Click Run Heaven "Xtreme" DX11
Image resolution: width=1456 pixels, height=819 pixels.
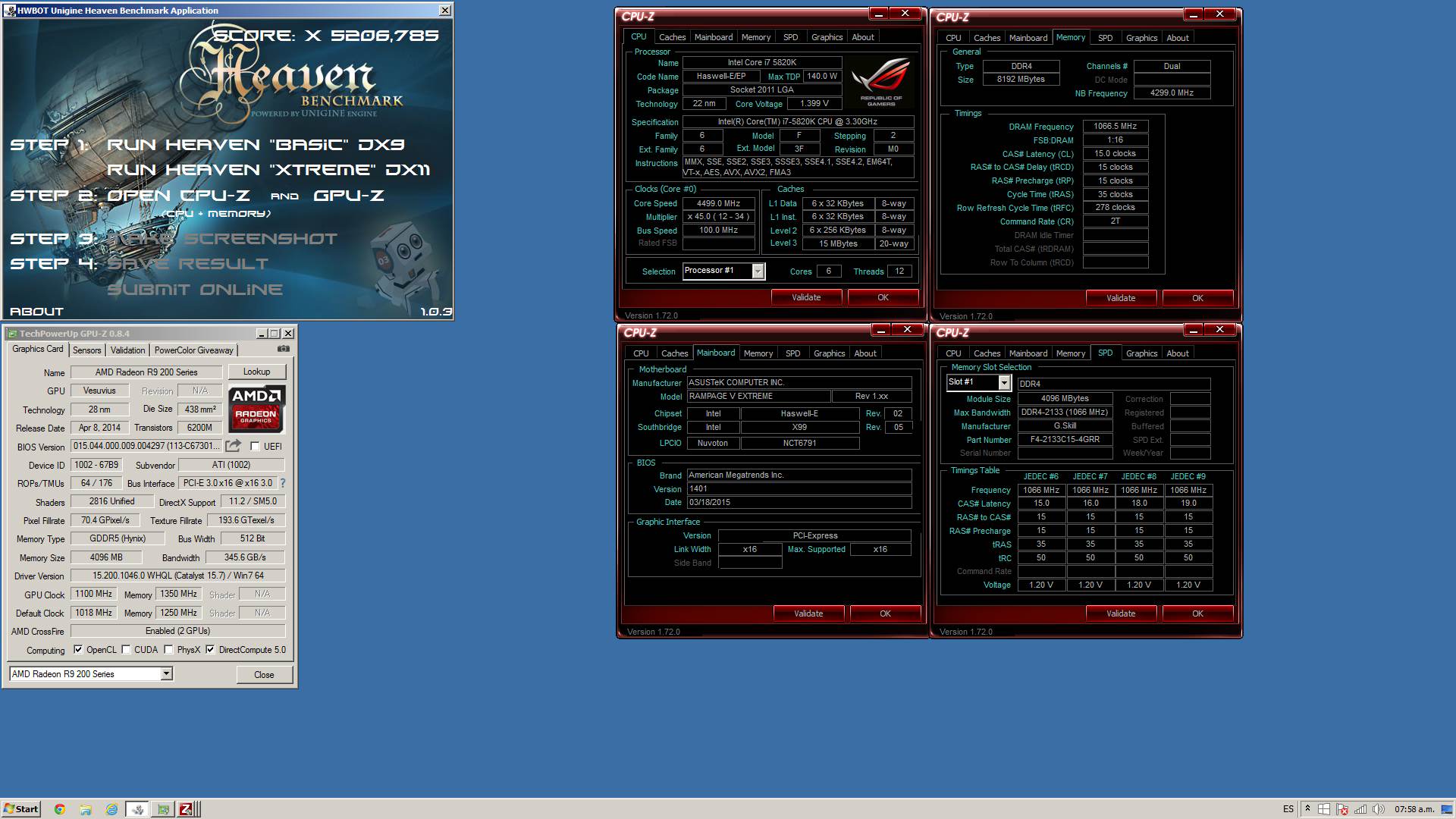point(268,170)
